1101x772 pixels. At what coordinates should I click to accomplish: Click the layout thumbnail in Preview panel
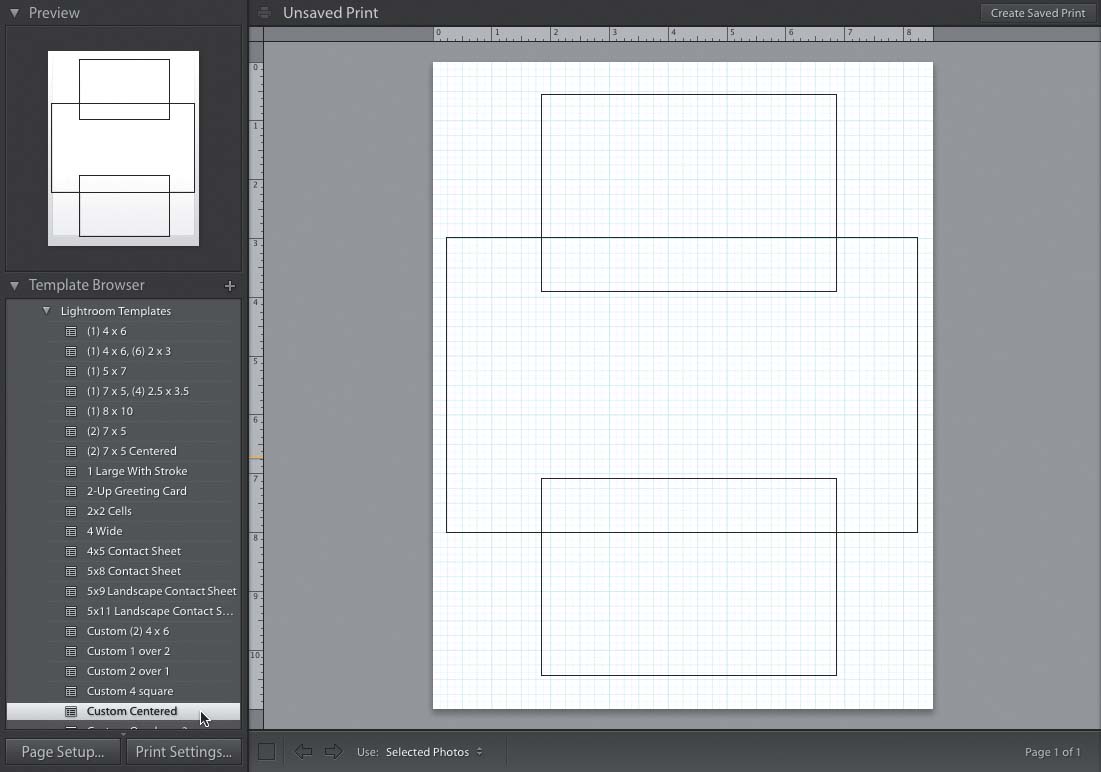(x=123, y=148)
